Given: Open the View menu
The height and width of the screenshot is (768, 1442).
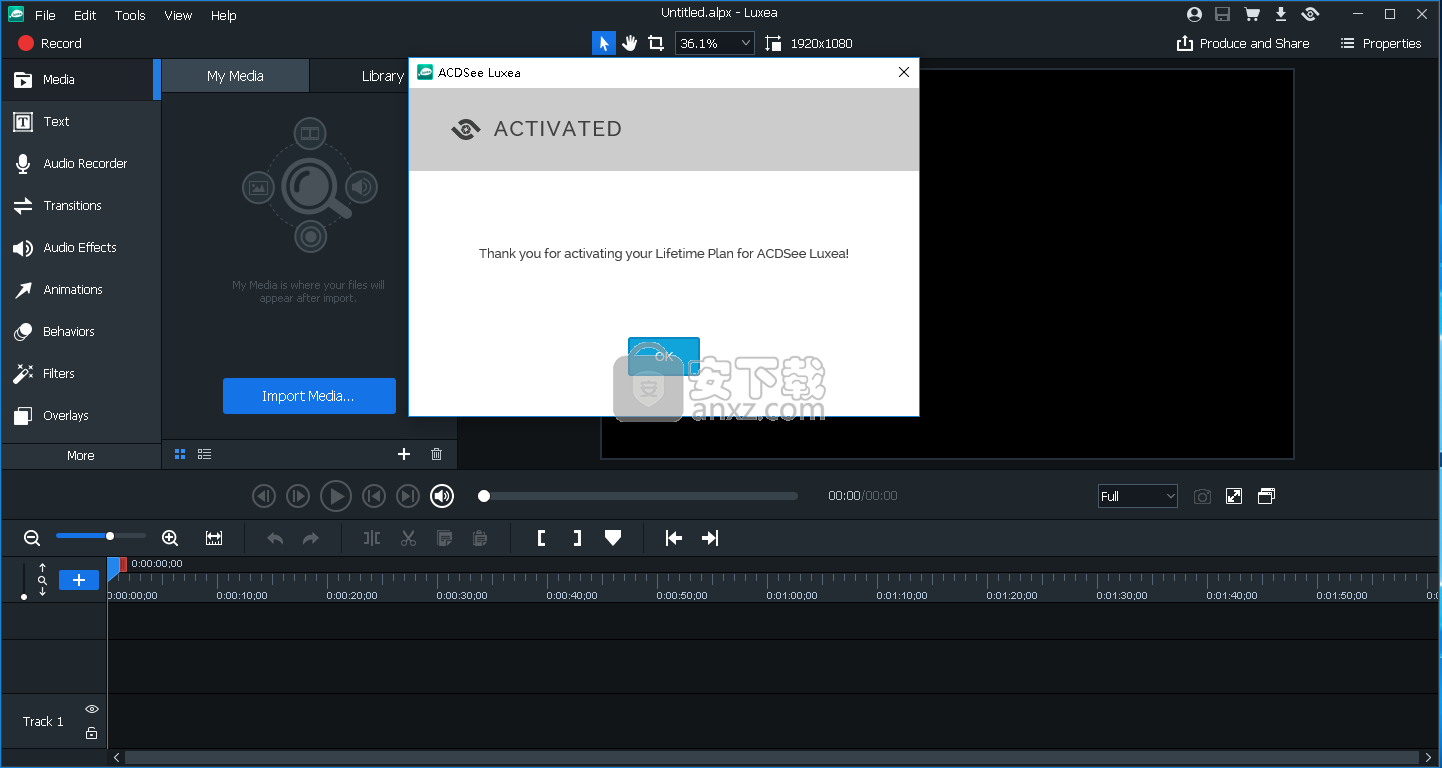Looking at the screenshot, I should (178, 15).
